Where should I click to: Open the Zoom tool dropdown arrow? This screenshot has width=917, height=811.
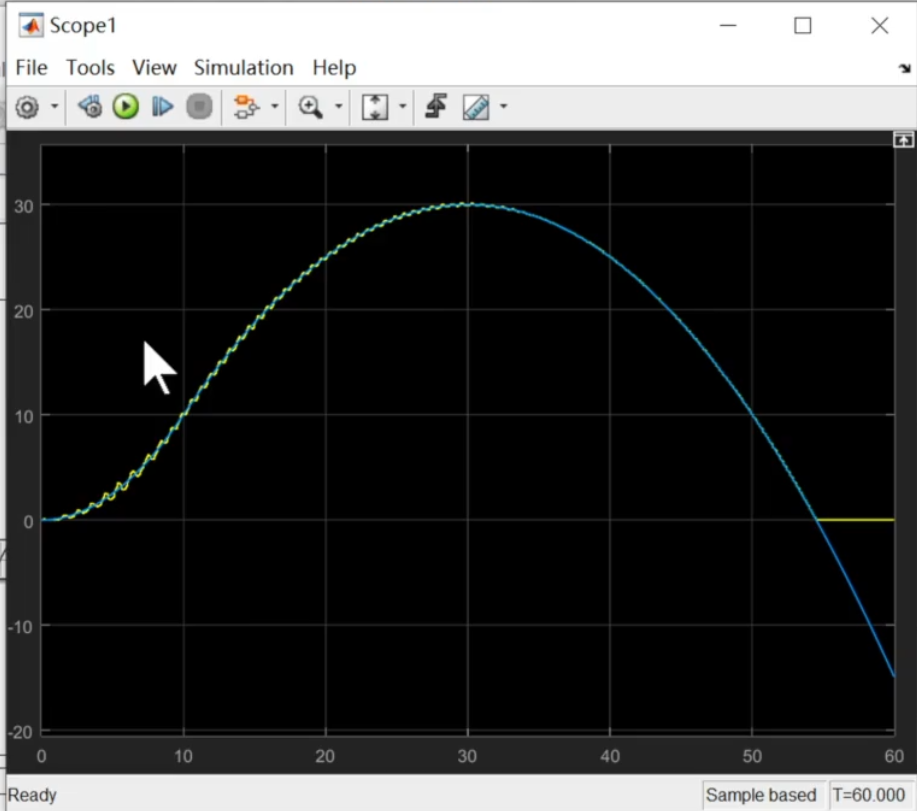[338, 106]
